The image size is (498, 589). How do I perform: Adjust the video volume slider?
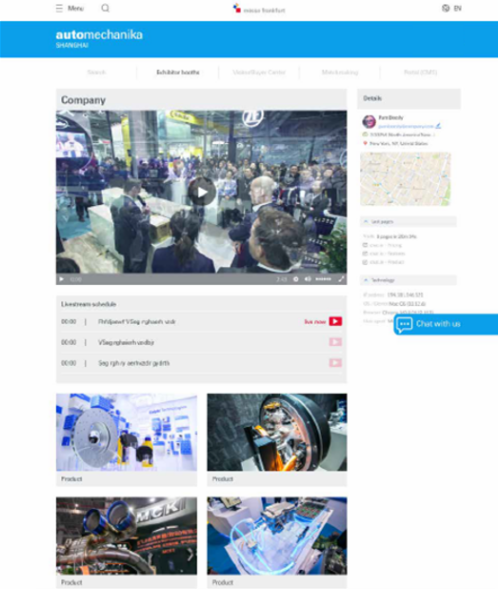[323, 279]
